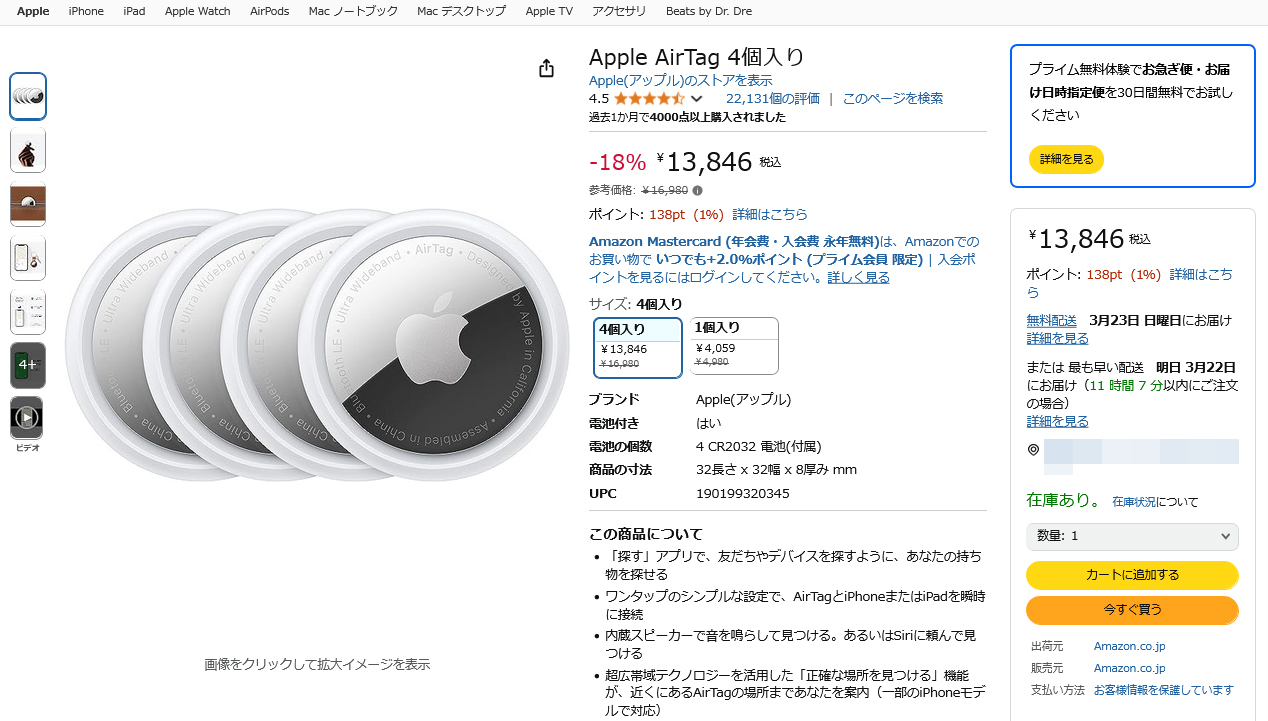This screenshot has width=1268, height=721.
Task: Open the 4+ more images thumbnail
Action: (28, 365)
